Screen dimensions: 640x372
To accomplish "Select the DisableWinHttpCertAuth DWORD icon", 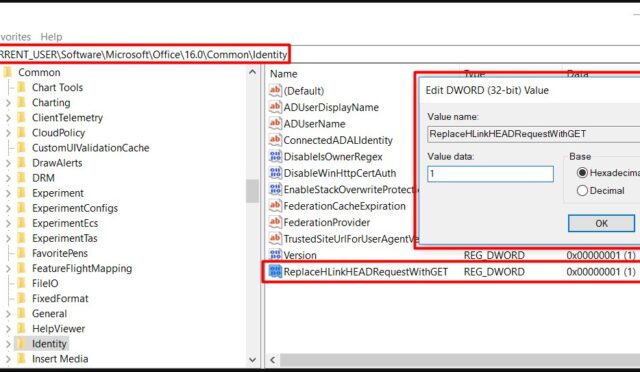I will pyautogui.click(x=275, y=173).
